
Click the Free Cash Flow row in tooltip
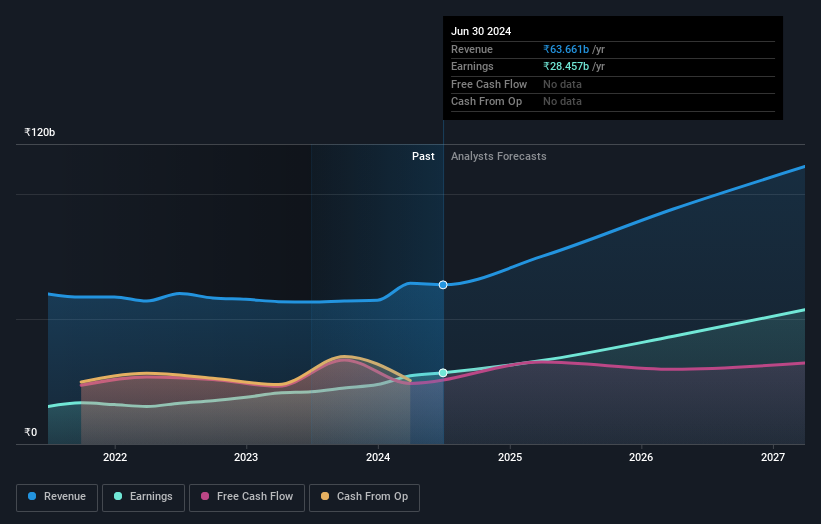click(613, 84)
